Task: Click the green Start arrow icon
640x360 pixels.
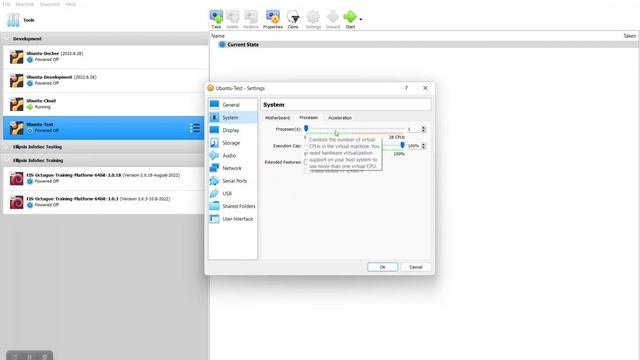Action: tap(350, 17)
